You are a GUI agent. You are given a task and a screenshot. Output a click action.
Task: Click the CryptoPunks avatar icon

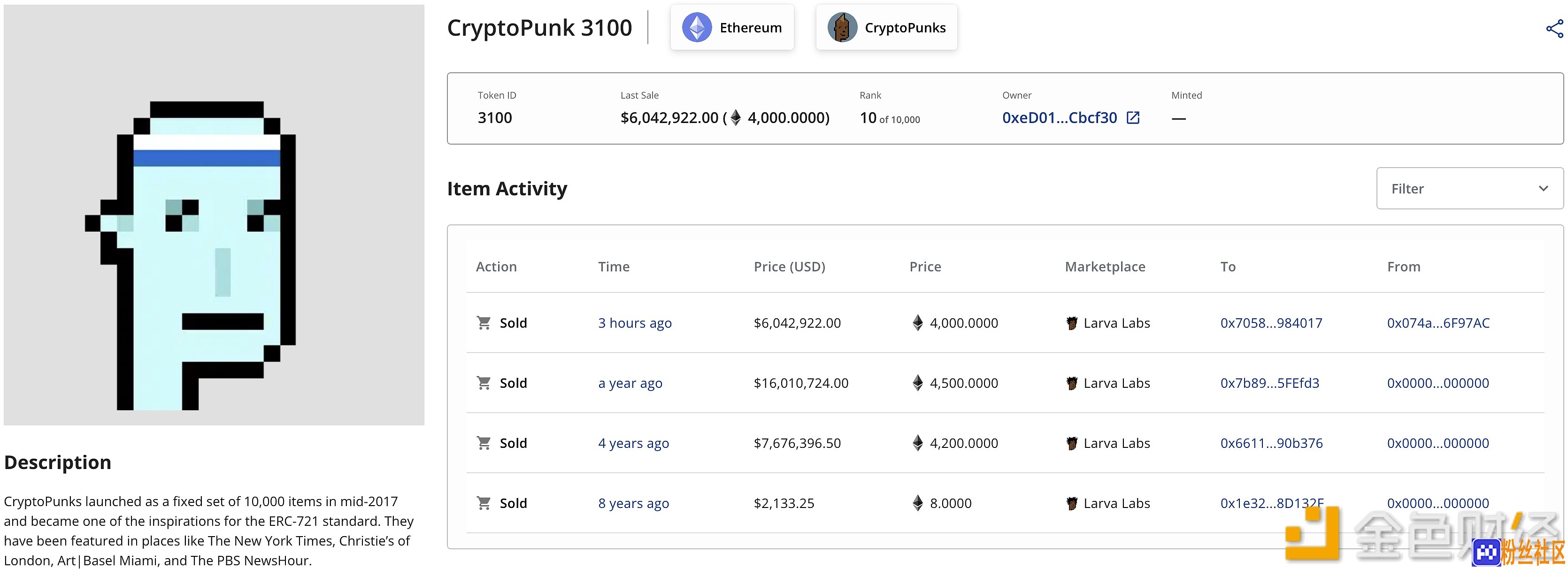[x=842, y=28]
